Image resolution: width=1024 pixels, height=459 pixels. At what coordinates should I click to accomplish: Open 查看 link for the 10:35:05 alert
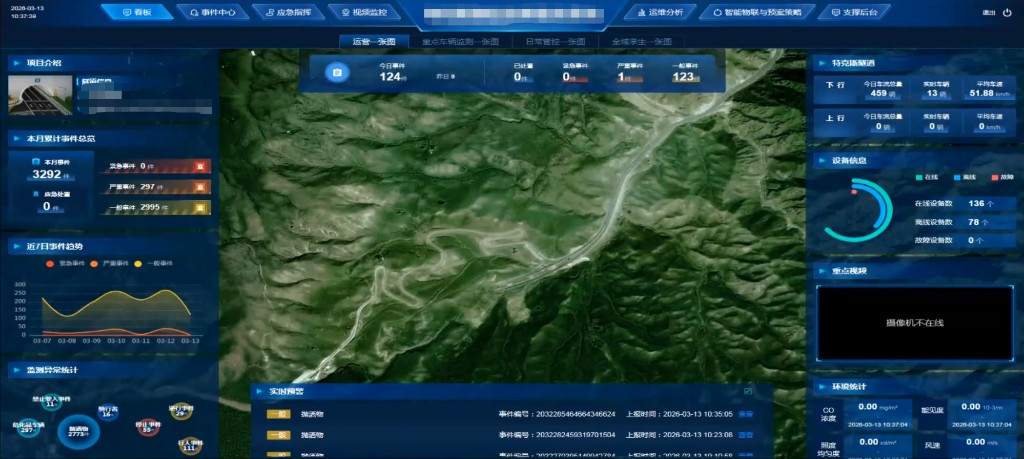click(x=745, y=414)
